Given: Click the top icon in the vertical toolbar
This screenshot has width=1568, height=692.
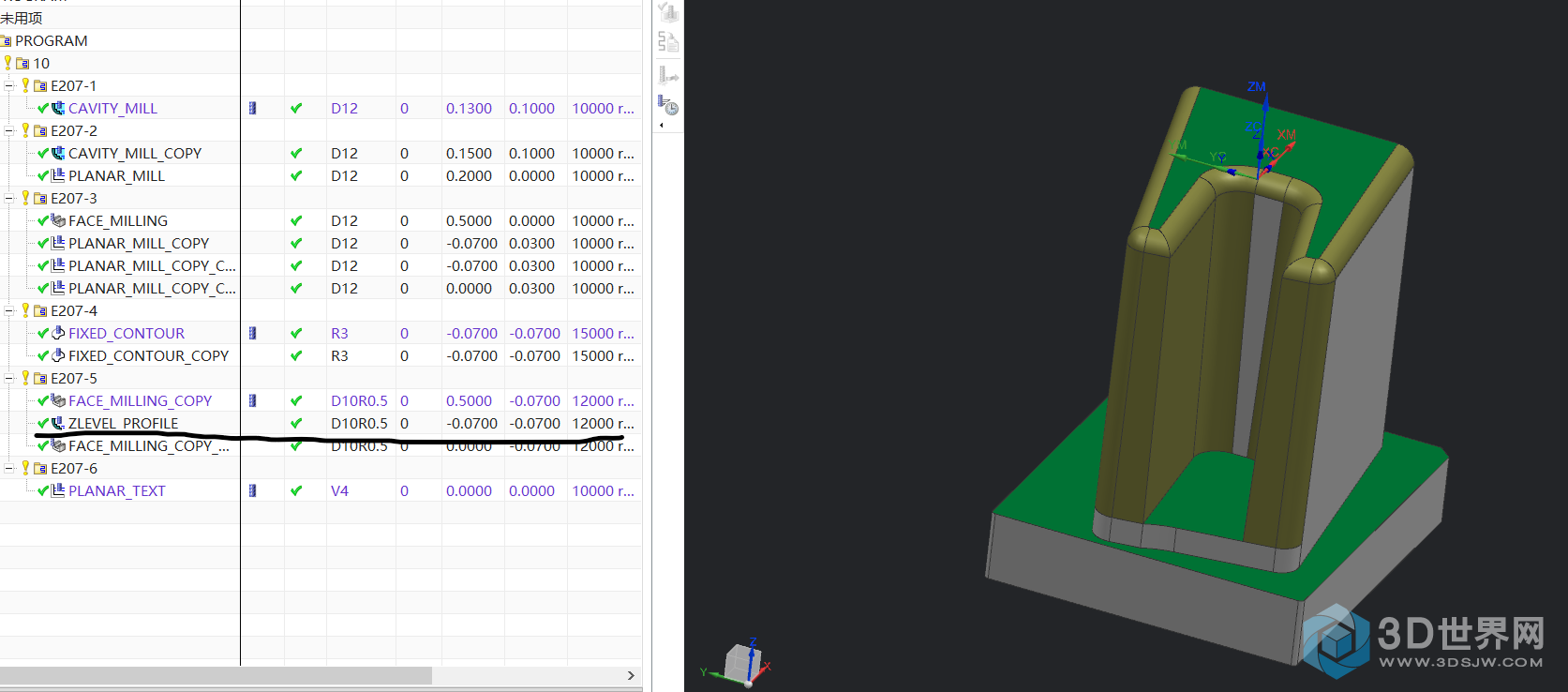Looking at the screenshot, I should (667, 12).
